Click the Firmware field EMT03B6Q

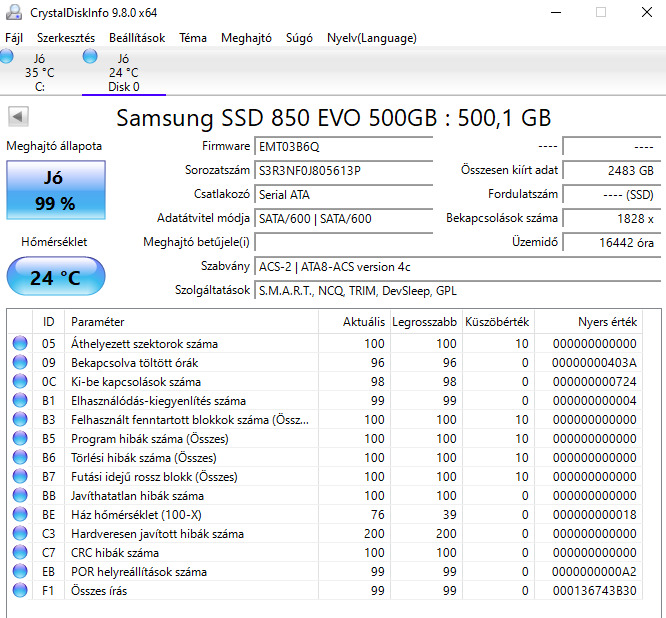[x=343, y=147]
